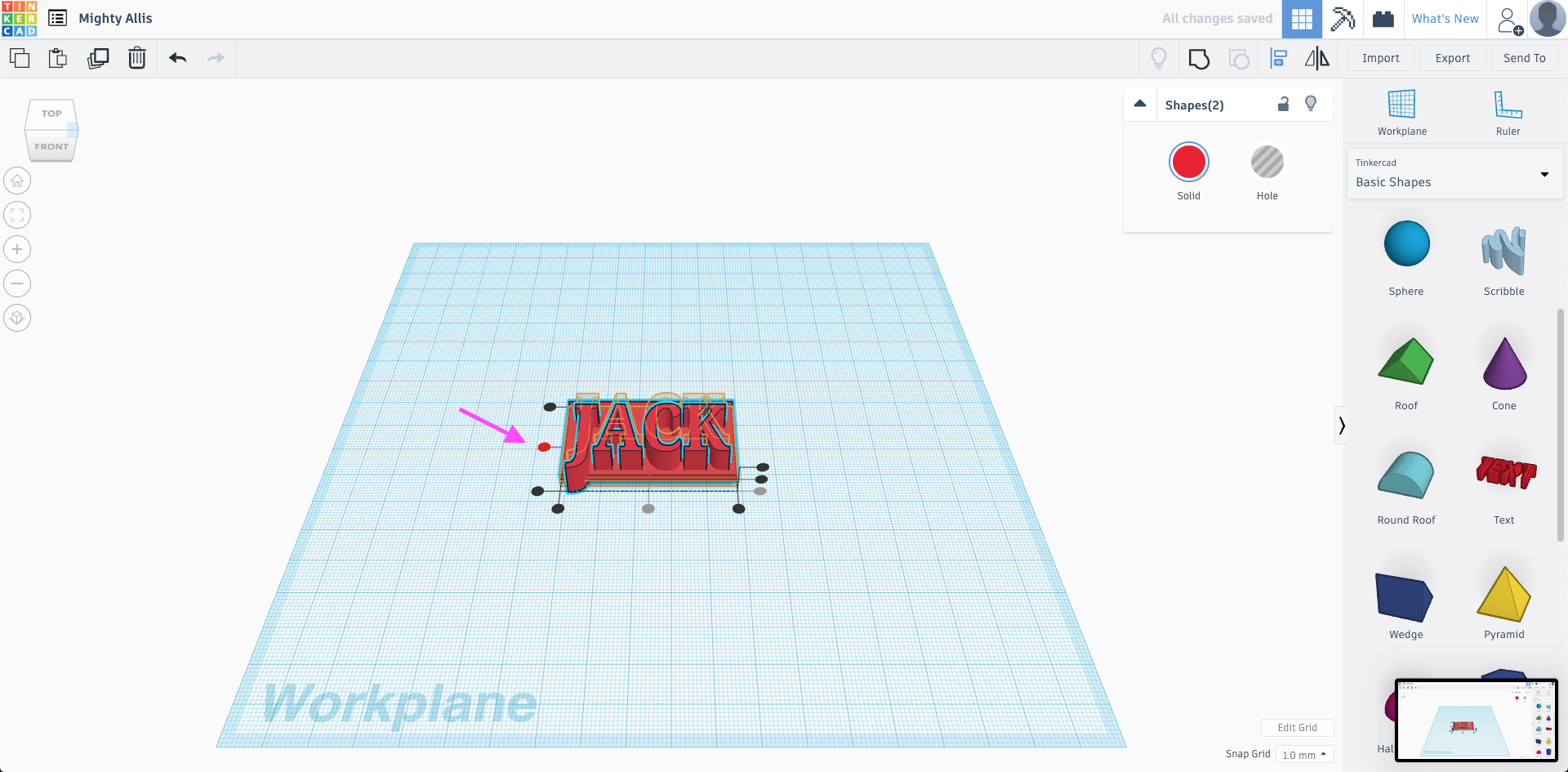The width and height of the screenshot is (1568, 772).
Task: Zoom in with the plus icon
Action: point(17,249)
